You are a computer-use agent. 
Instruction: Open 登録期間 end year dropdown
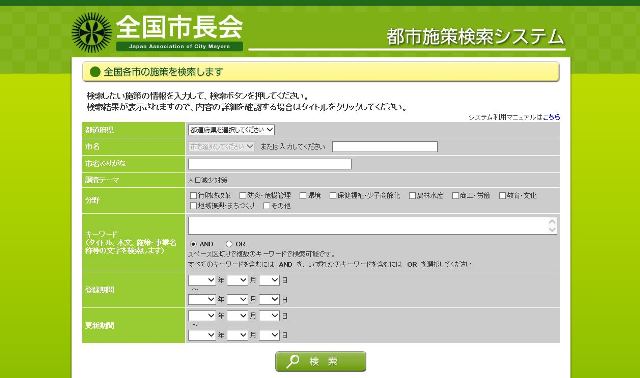coord(202,299)
